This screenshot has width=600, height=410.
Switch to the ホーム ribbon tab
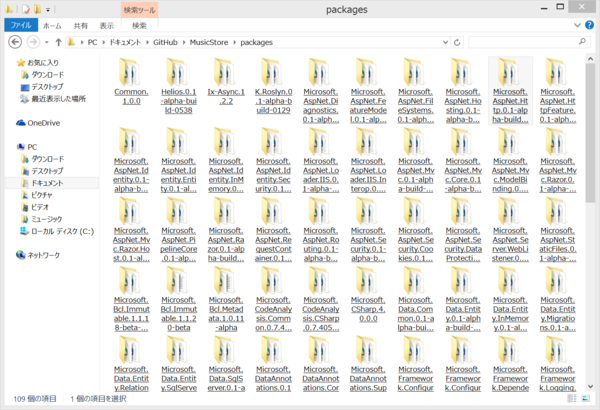tap(52, 26)
